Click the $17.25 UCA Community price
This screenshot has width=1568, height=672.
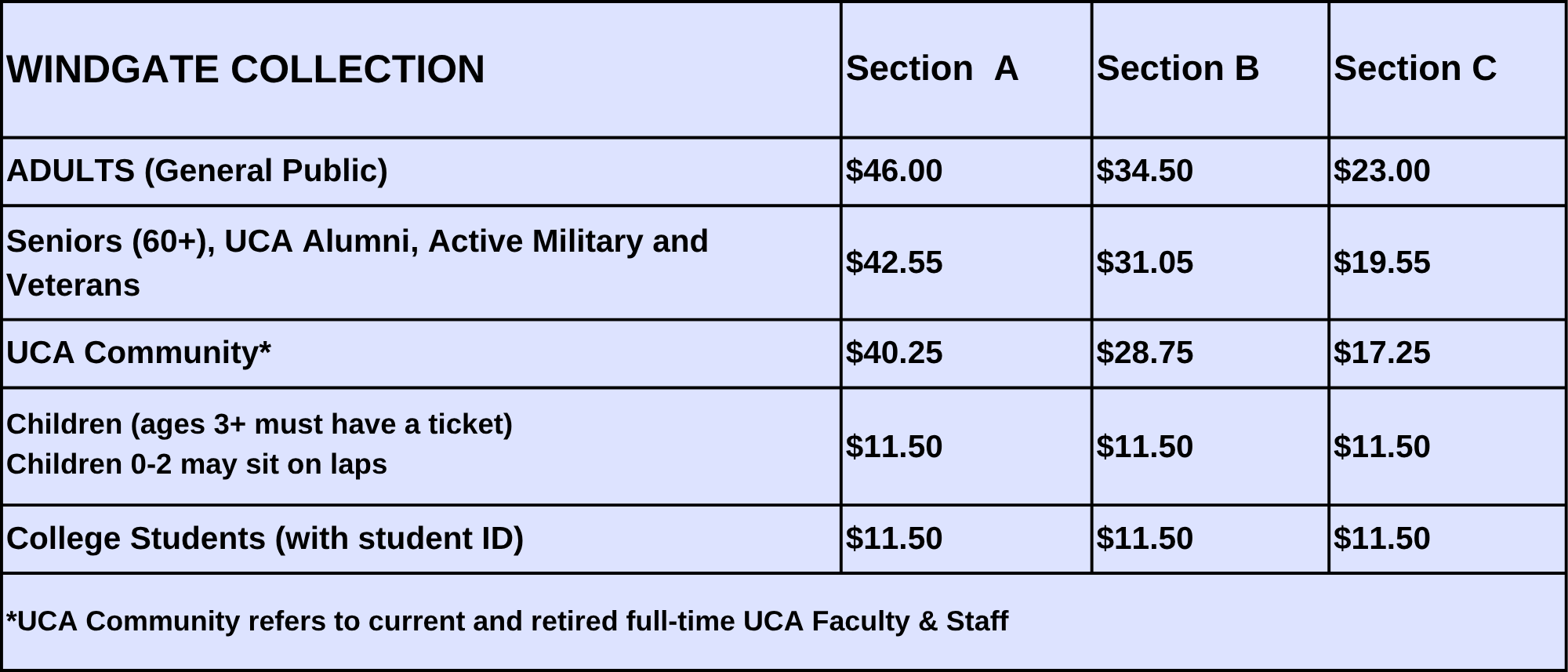pyautogui.click(x=1382, y=353)
